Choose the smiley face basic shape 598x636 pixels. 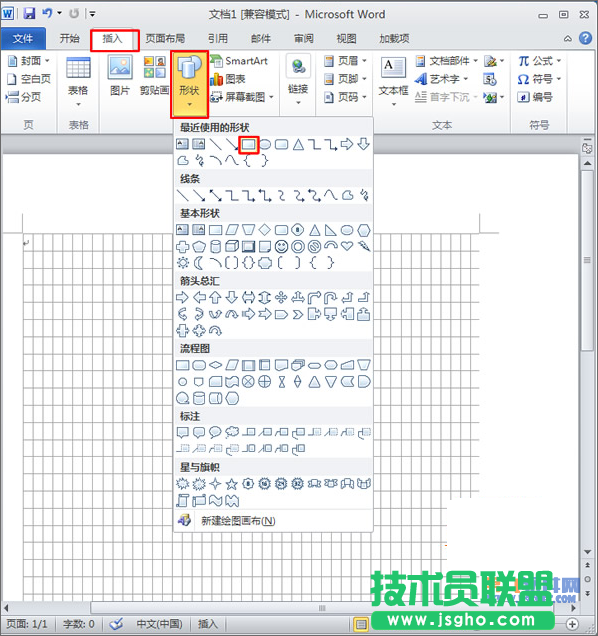[281, 246]
